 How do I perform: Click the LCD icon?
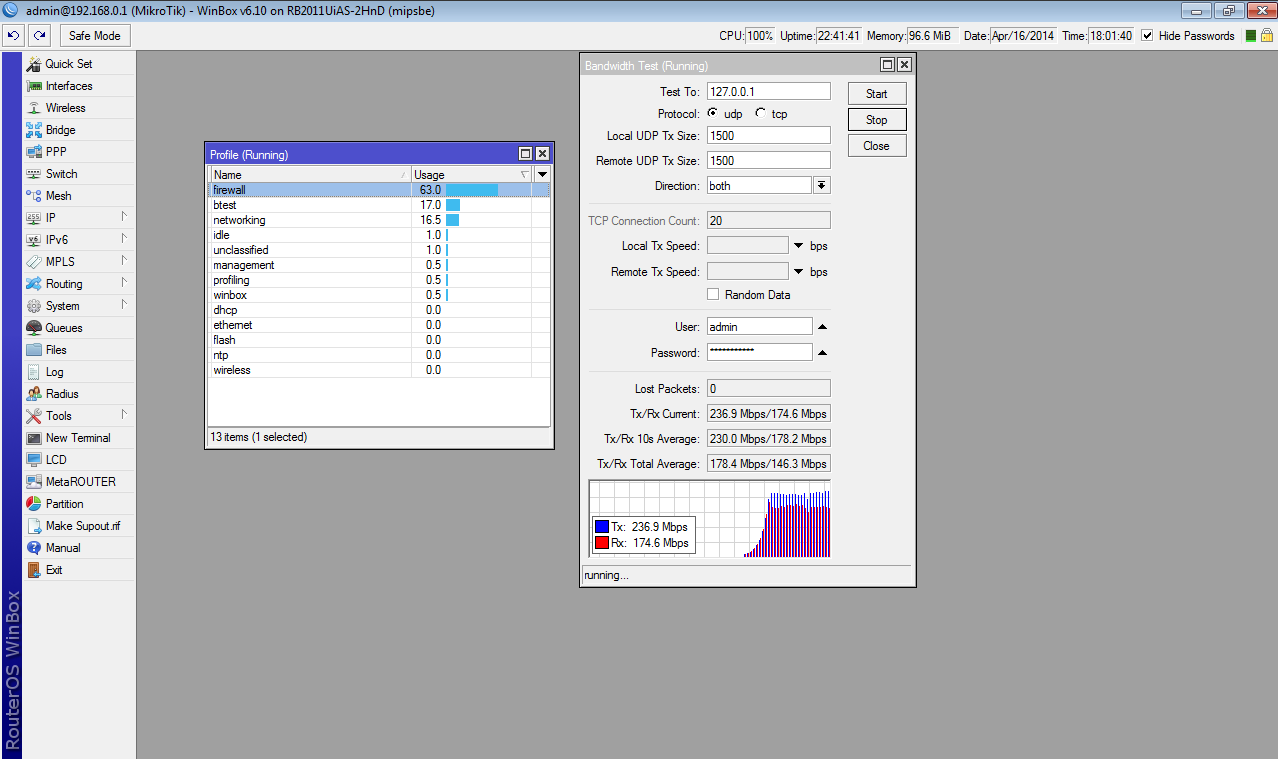pos(34,460)
